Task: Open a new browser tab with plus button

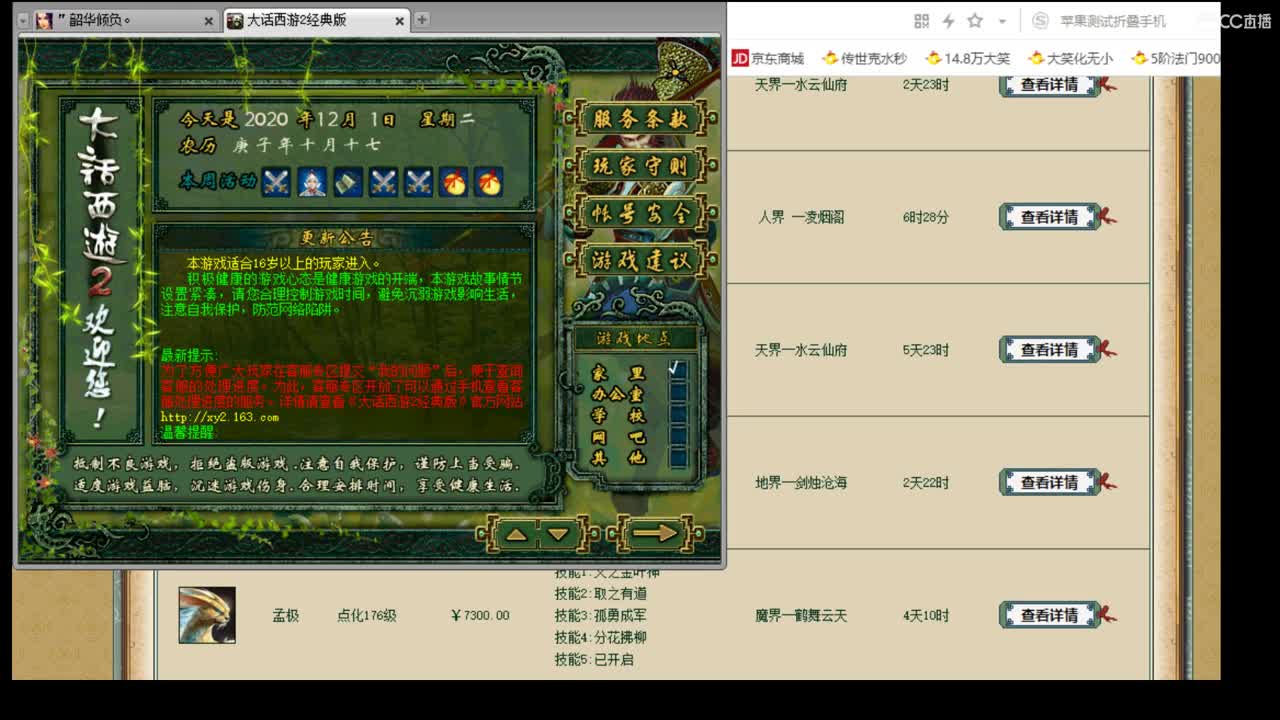Action: [422, 19]
